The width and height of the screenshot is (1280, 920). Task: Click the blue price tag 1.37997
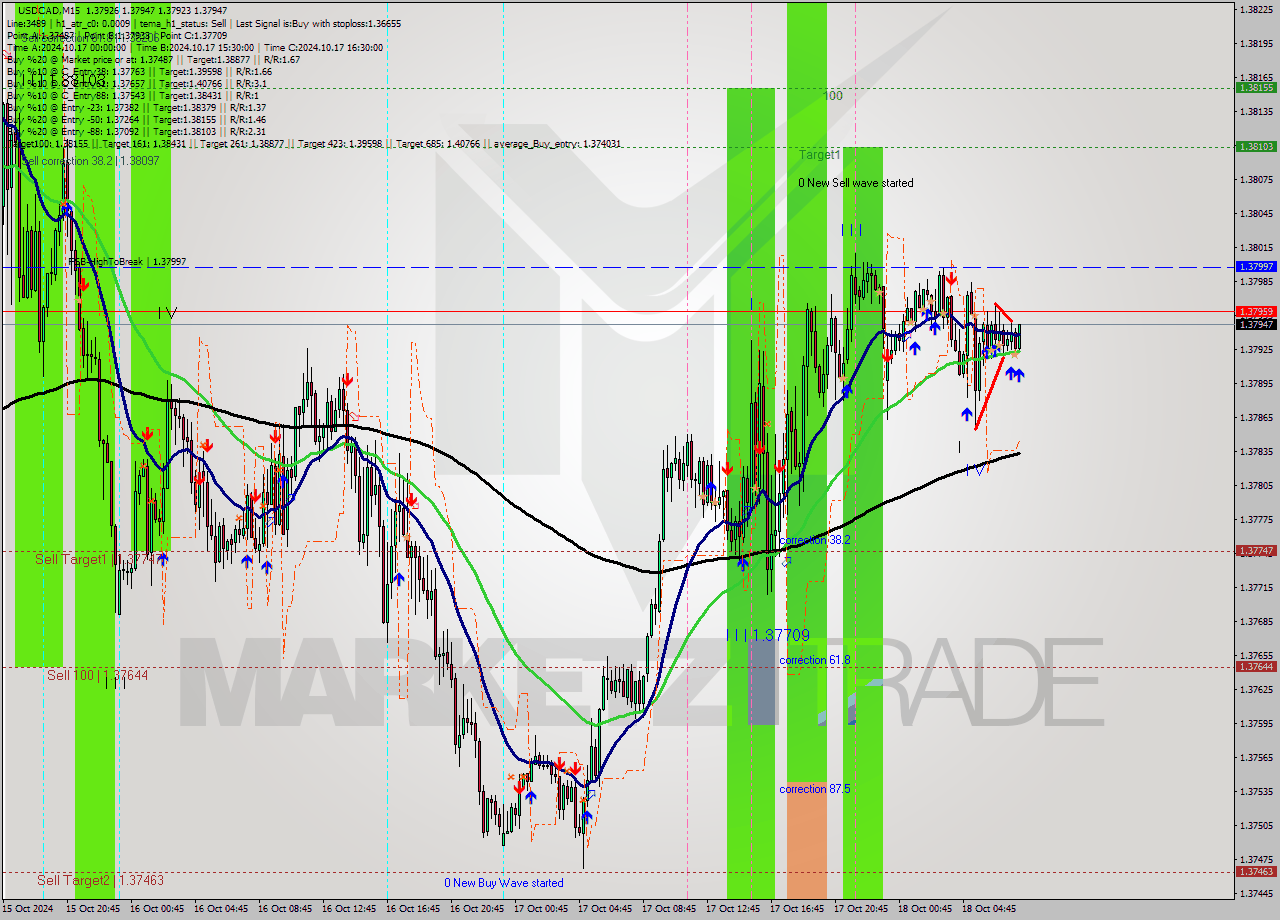1256,267
